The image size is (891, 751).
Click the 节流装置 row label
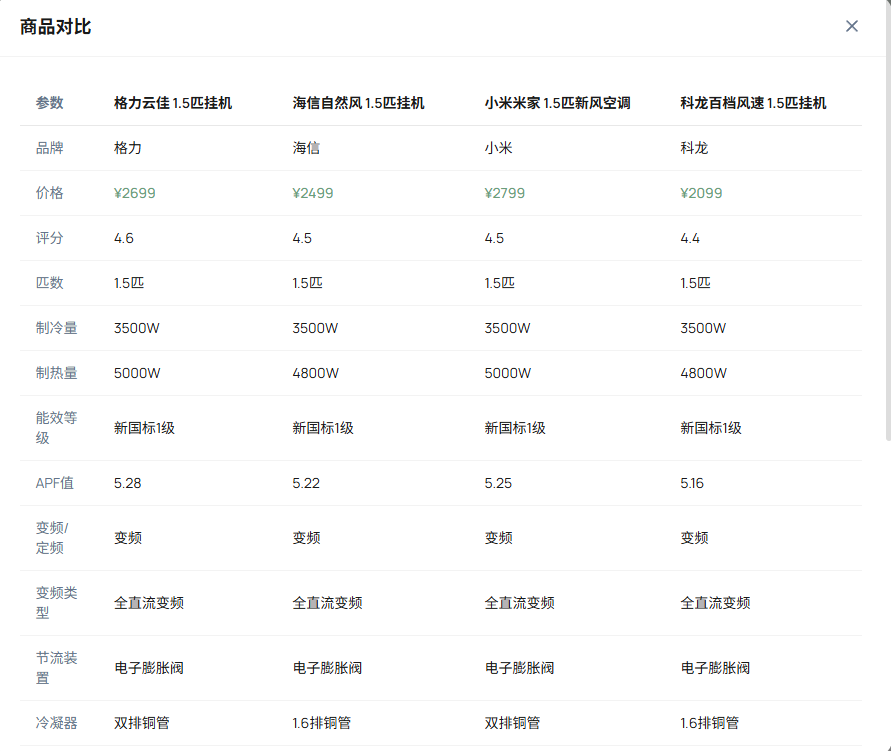(56, 668)
